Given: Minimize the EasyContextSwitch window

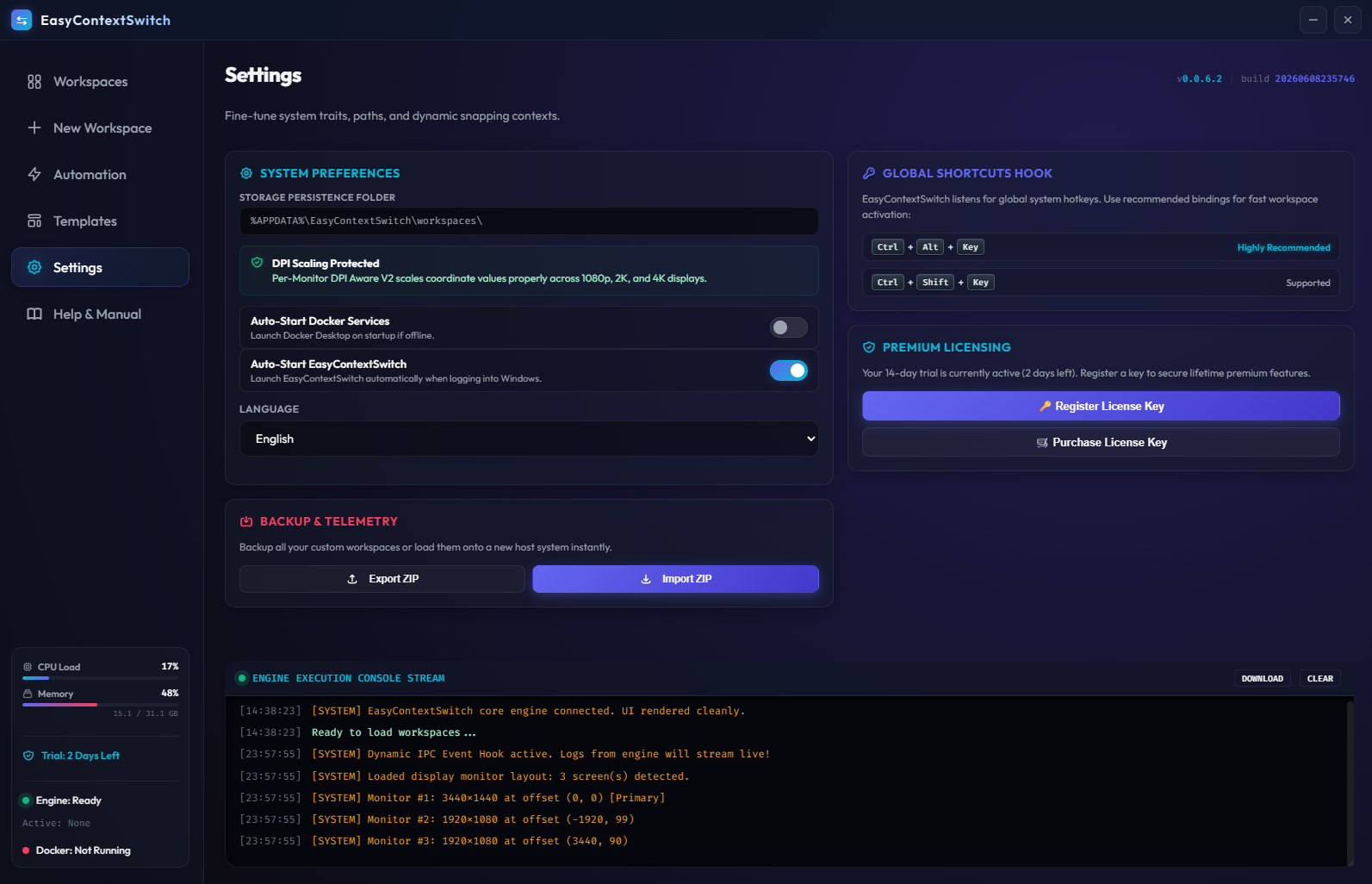Looking at the screenshot, I should click(1313, 20).
